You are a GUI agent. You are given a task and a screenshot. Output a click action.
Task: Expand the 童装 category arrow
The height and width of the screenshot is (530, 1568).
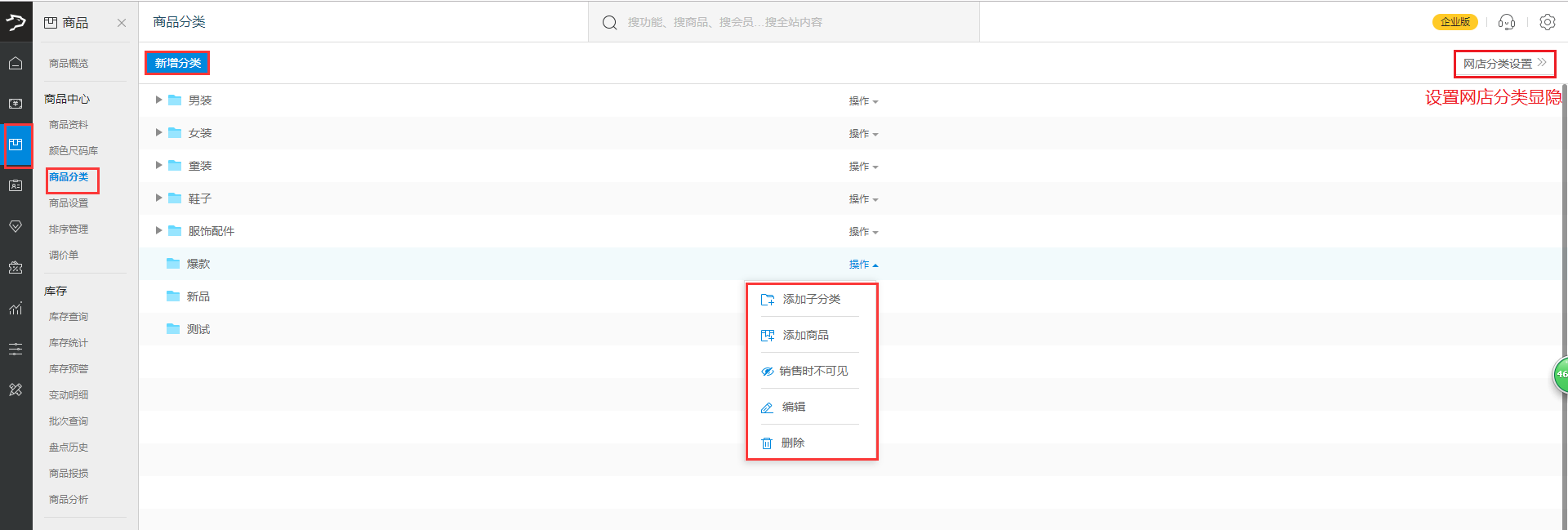(x=158, y=165)
